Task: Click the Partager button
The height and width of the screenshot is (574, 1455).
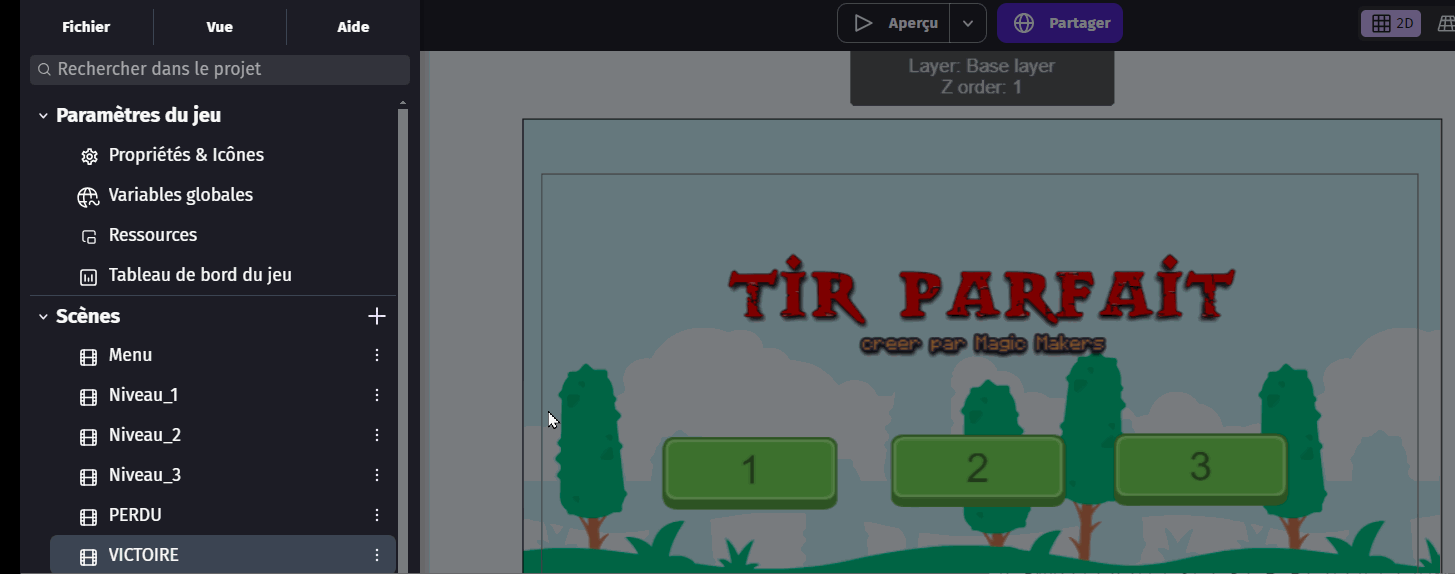Action: click(x=1060, y=23)
